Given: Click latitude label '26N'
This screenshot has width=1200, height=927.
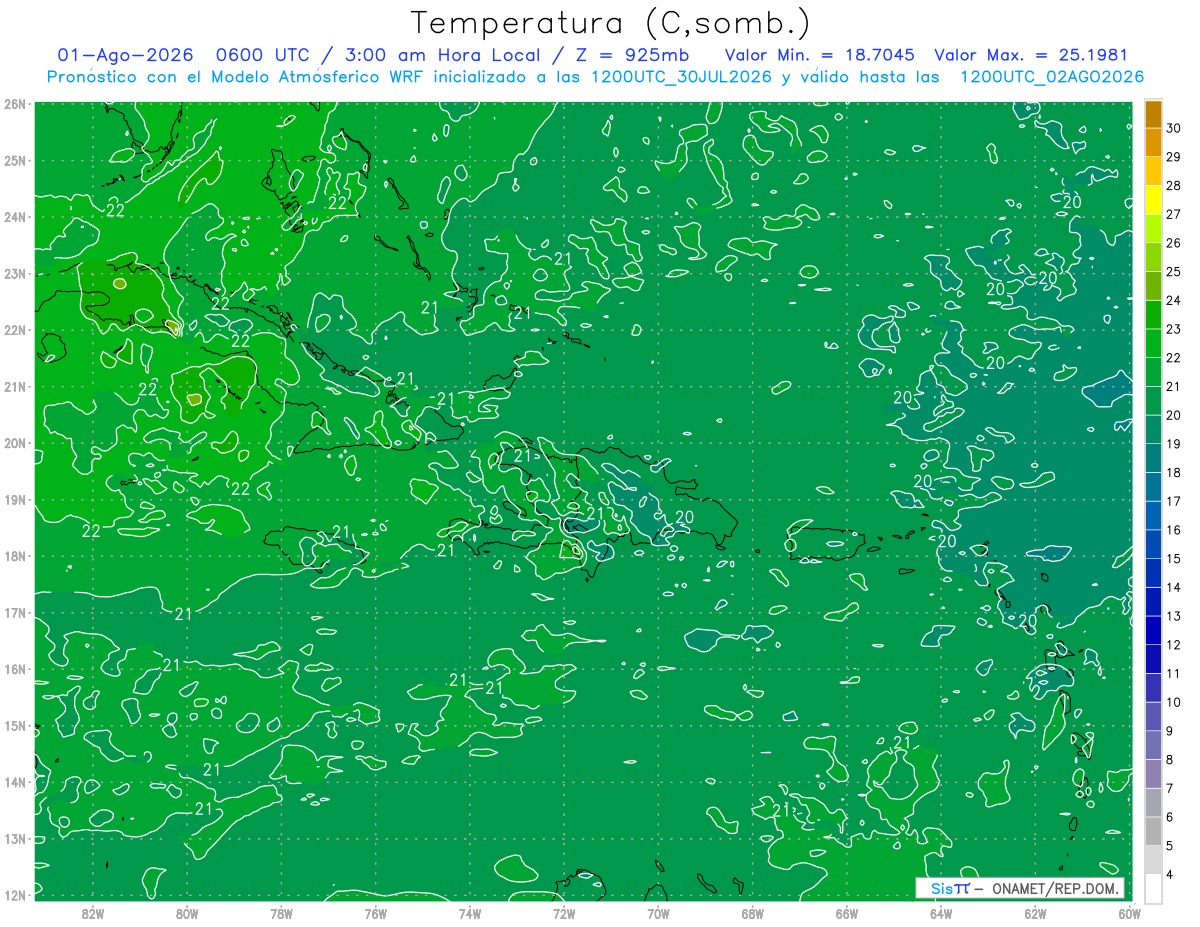Looking at the screenshot, I should point(15,104).
